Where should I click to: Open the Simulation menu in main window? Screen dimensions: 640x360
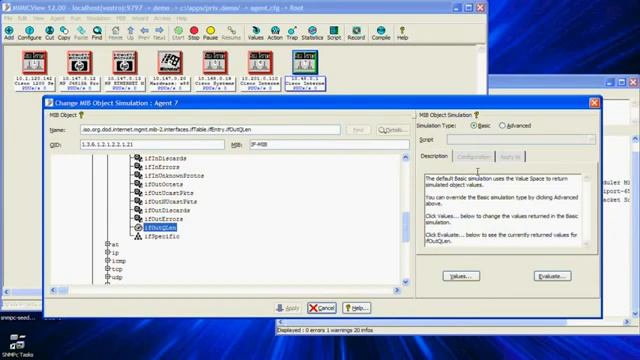coord(98,18)
